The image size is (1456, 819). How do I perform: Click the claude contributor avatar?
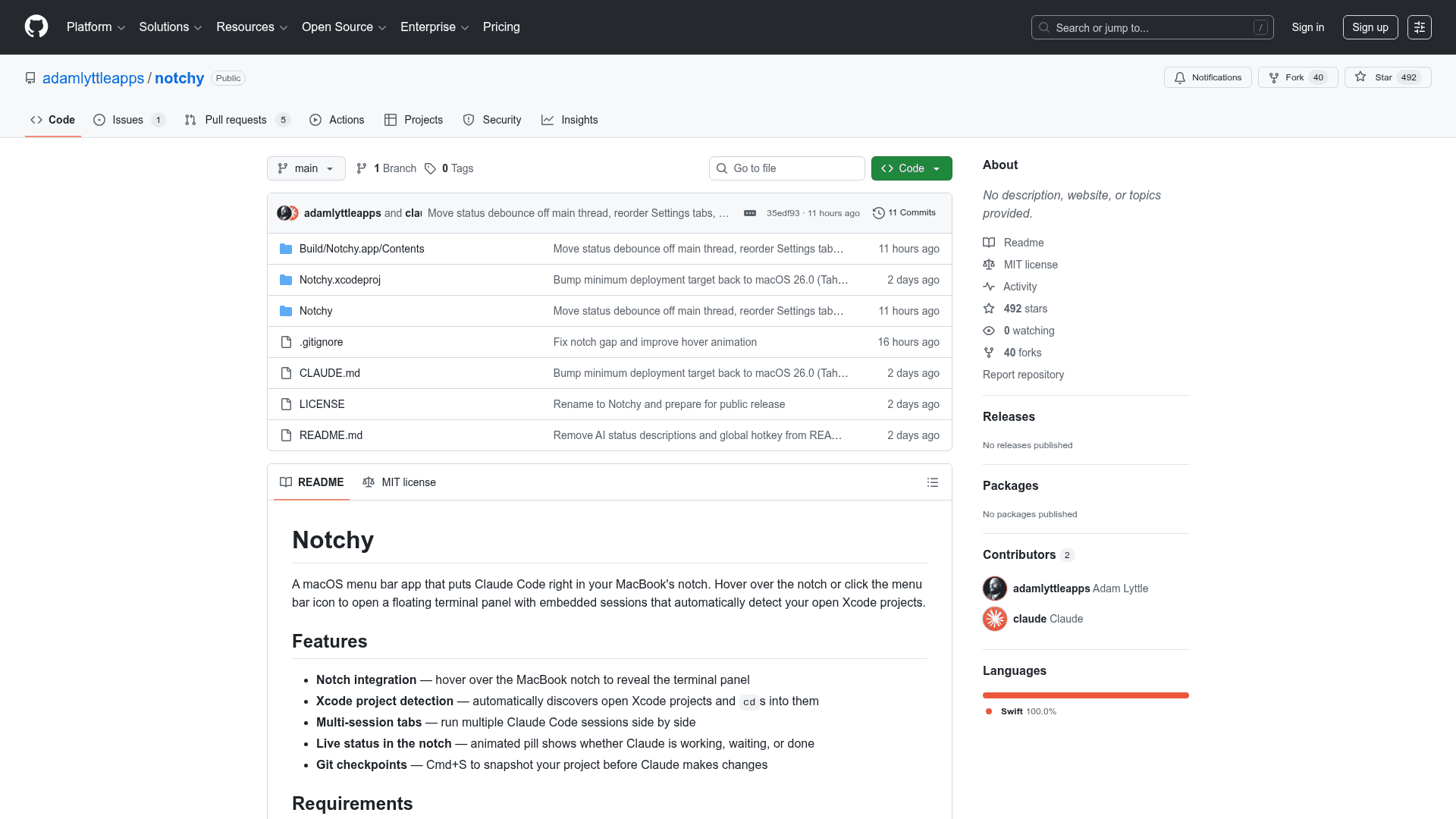coord(994,619)
